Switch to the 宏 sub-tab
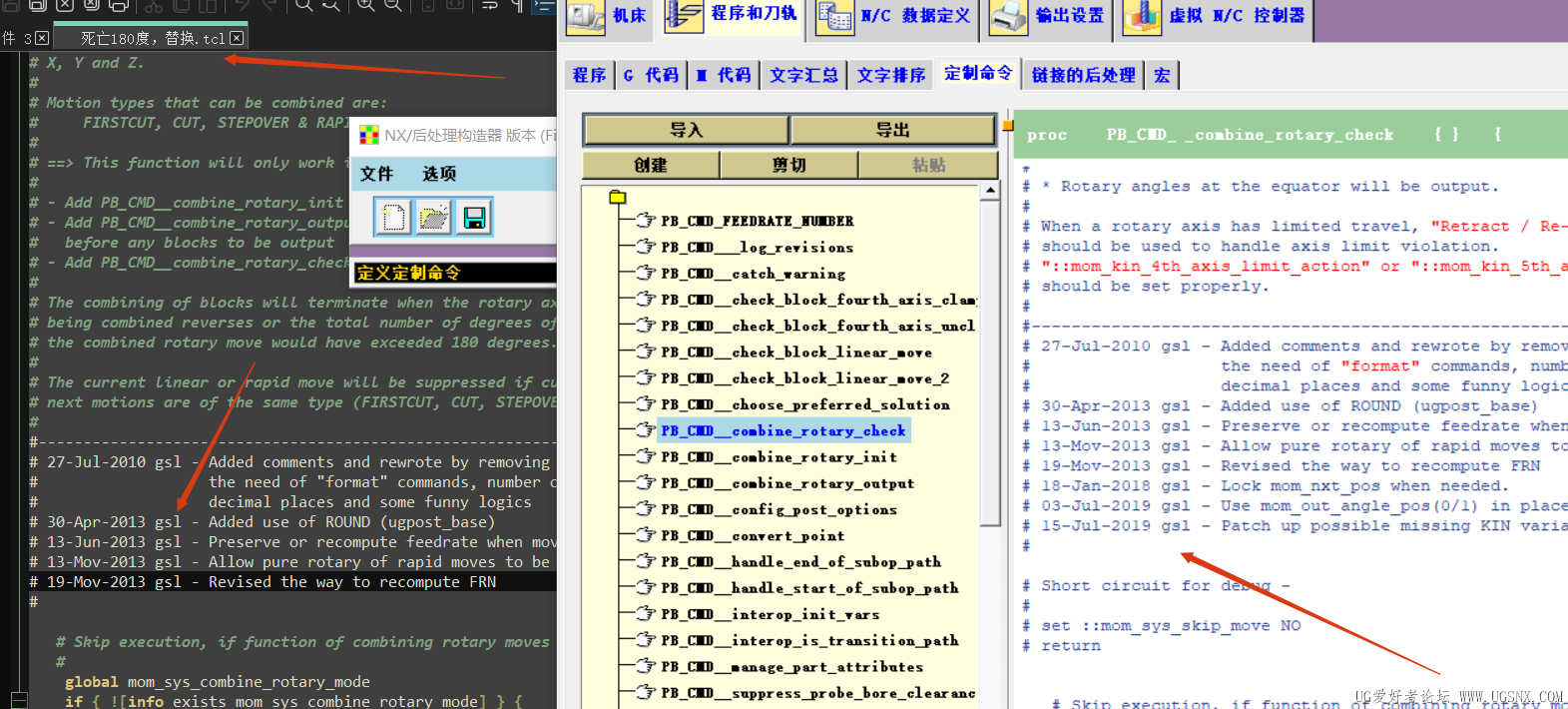Viewport: 1568px width, 709px height. tap(1162, 75)
